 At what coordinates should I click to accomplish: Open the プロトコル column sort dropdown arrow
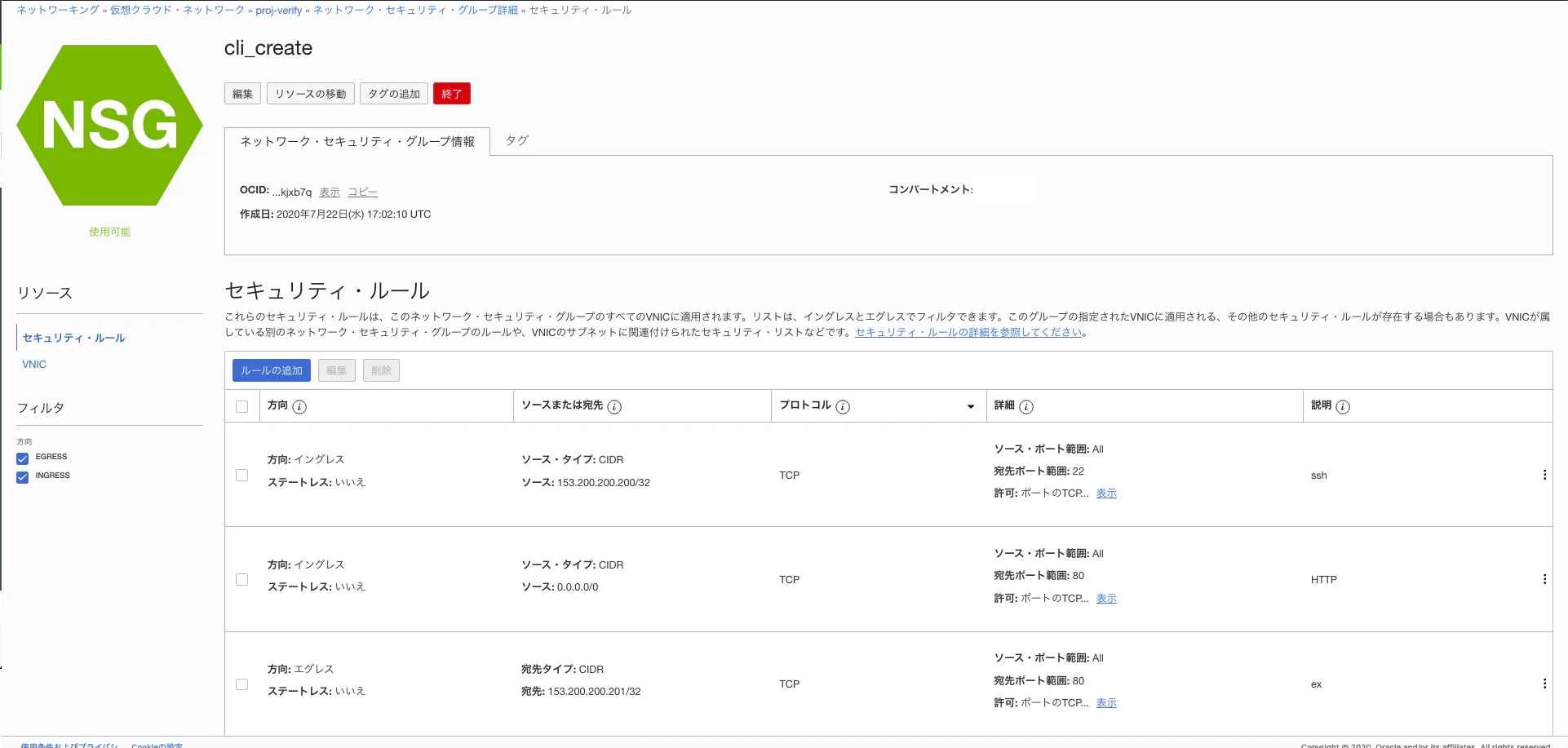[x=971, y=406]
